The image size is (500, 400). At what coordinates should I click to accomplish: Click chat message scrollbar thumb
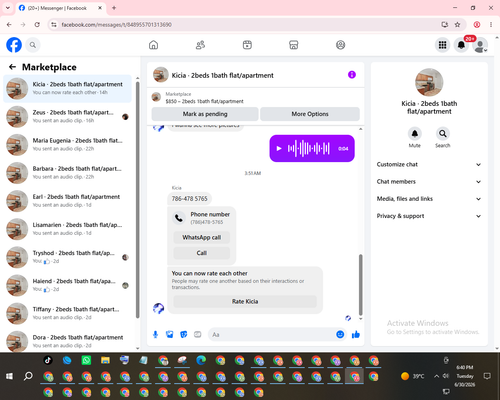pyautogui.click(x=360, y=285)
